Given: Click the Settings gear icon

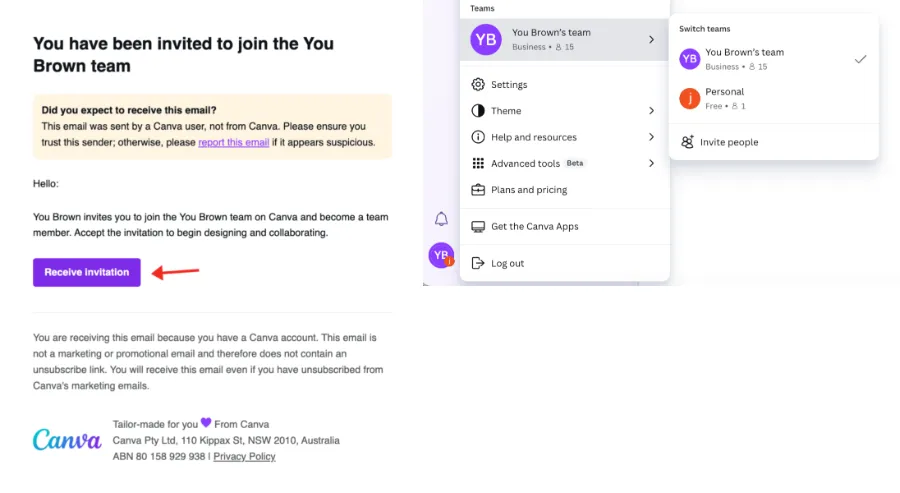Looking at the screenshot, I should pos(478,84).
